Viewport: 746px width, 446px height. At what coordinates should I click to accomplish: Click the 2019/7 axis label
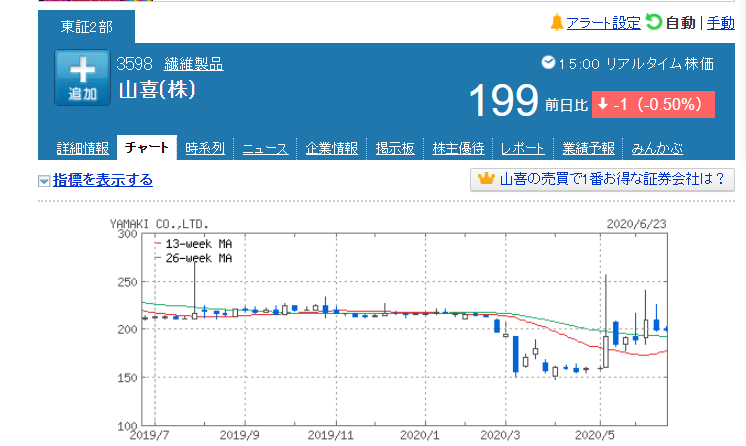coord(149,435)
